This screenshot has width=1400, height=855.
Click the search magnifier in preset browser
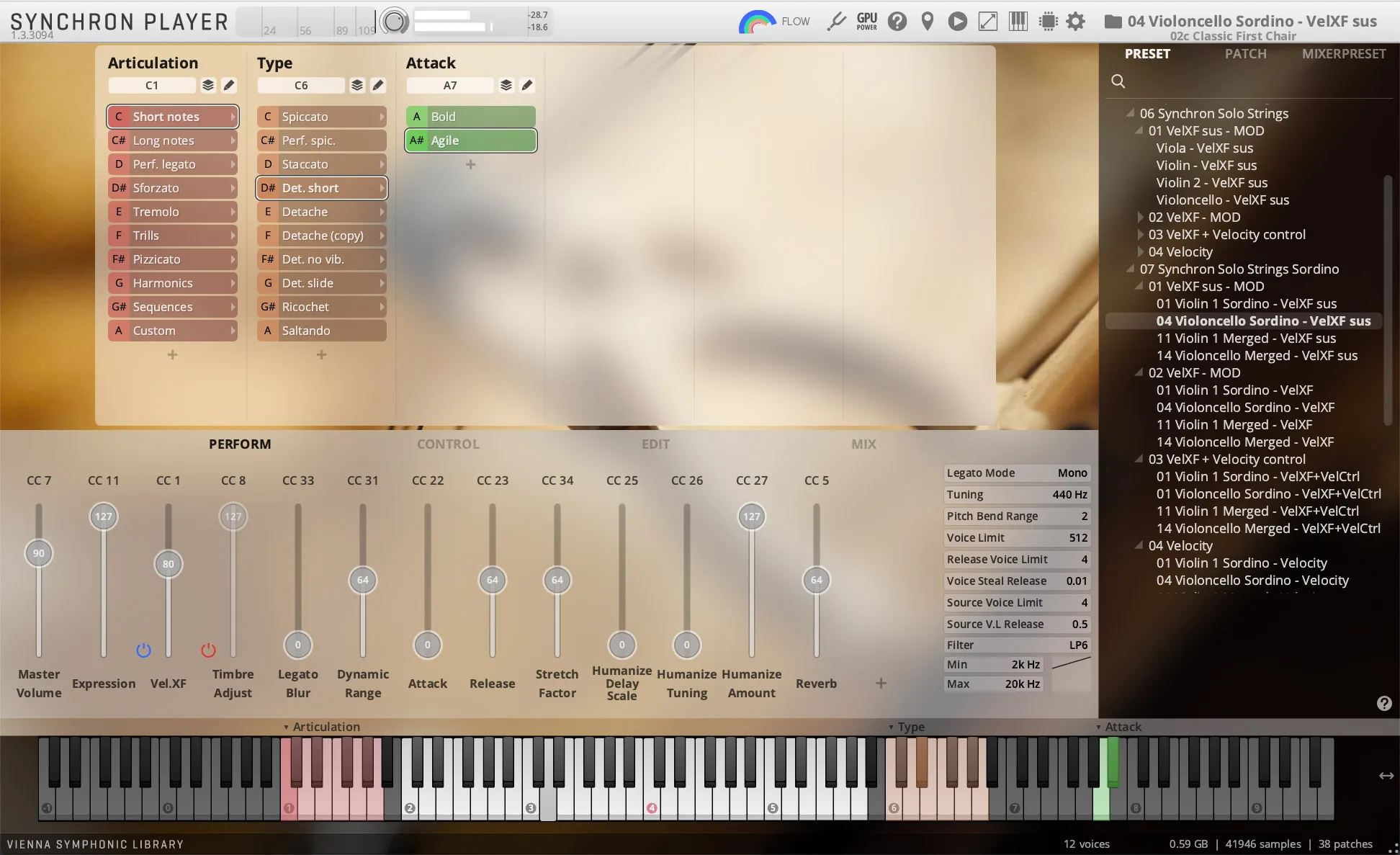1118,81
